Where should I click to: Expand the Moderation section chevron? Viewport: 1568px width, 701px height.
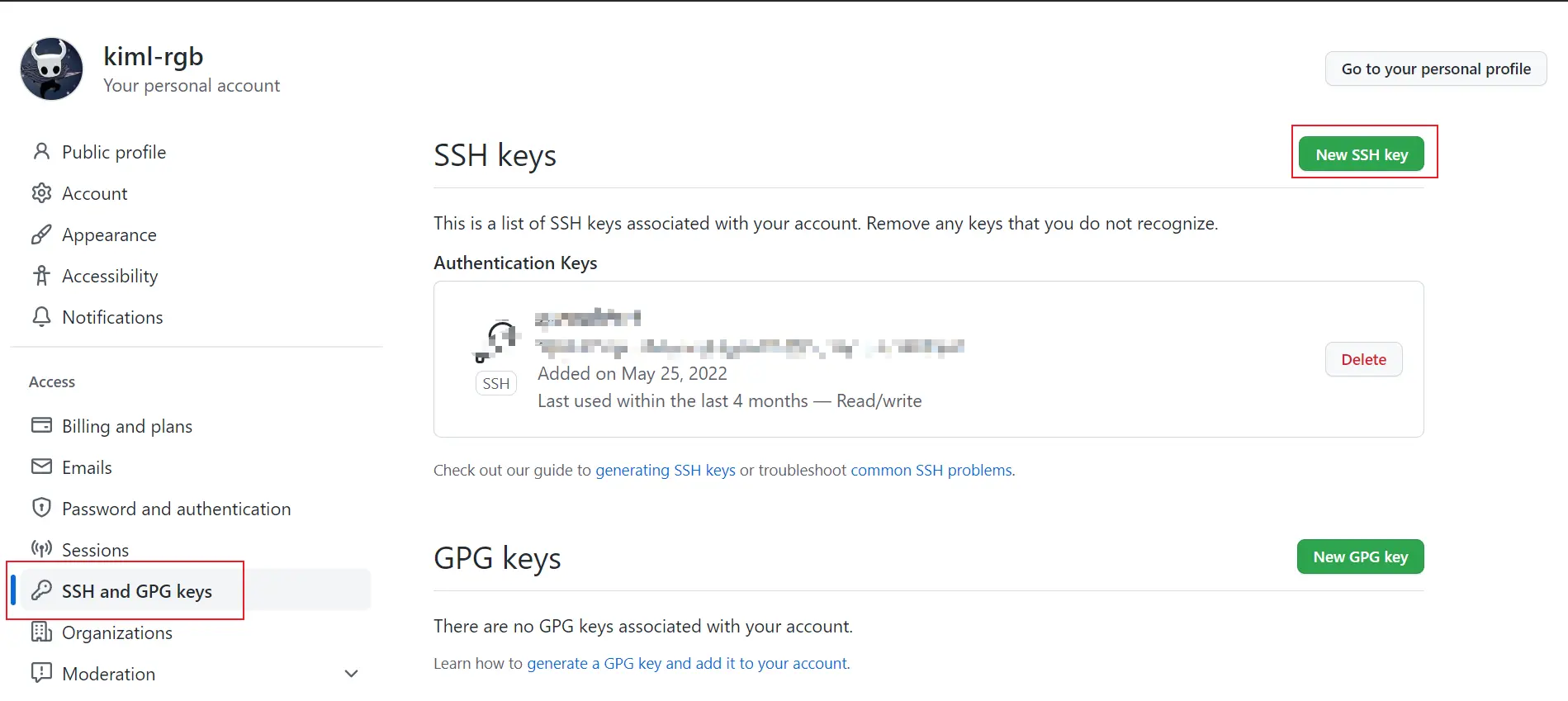click(x=351, y=674)
